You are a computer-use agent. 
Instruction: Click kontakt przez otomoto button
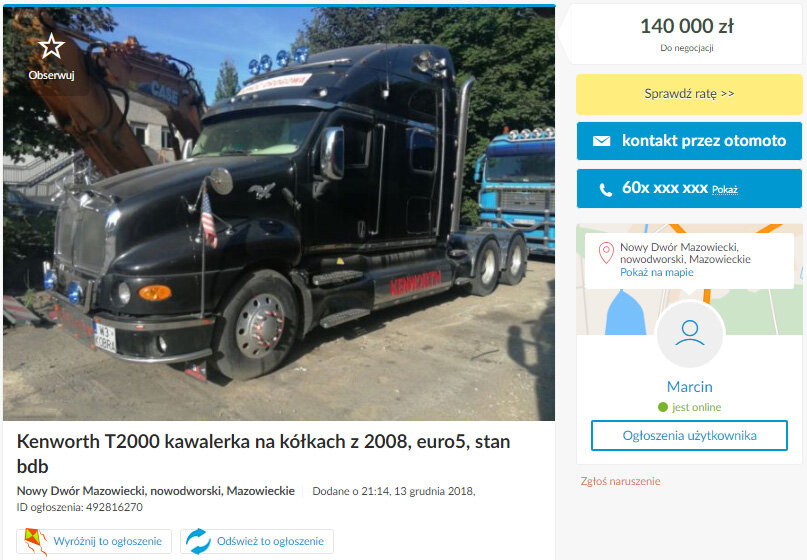pyautogui.click(x=689, y=141)
